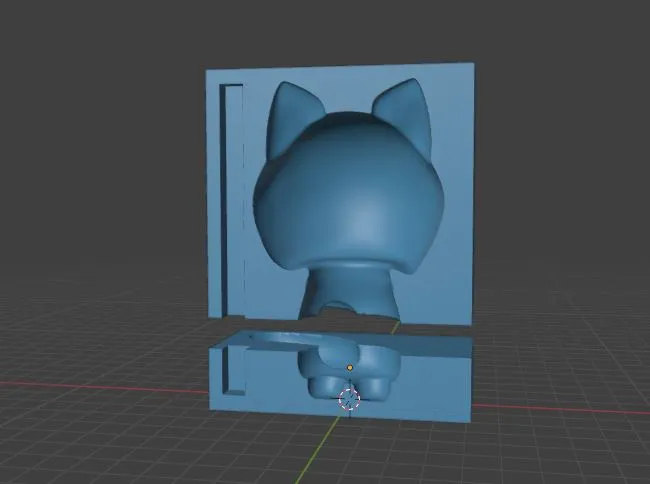
Task: Select the short slot in lower block
Action: coord(232,370)
